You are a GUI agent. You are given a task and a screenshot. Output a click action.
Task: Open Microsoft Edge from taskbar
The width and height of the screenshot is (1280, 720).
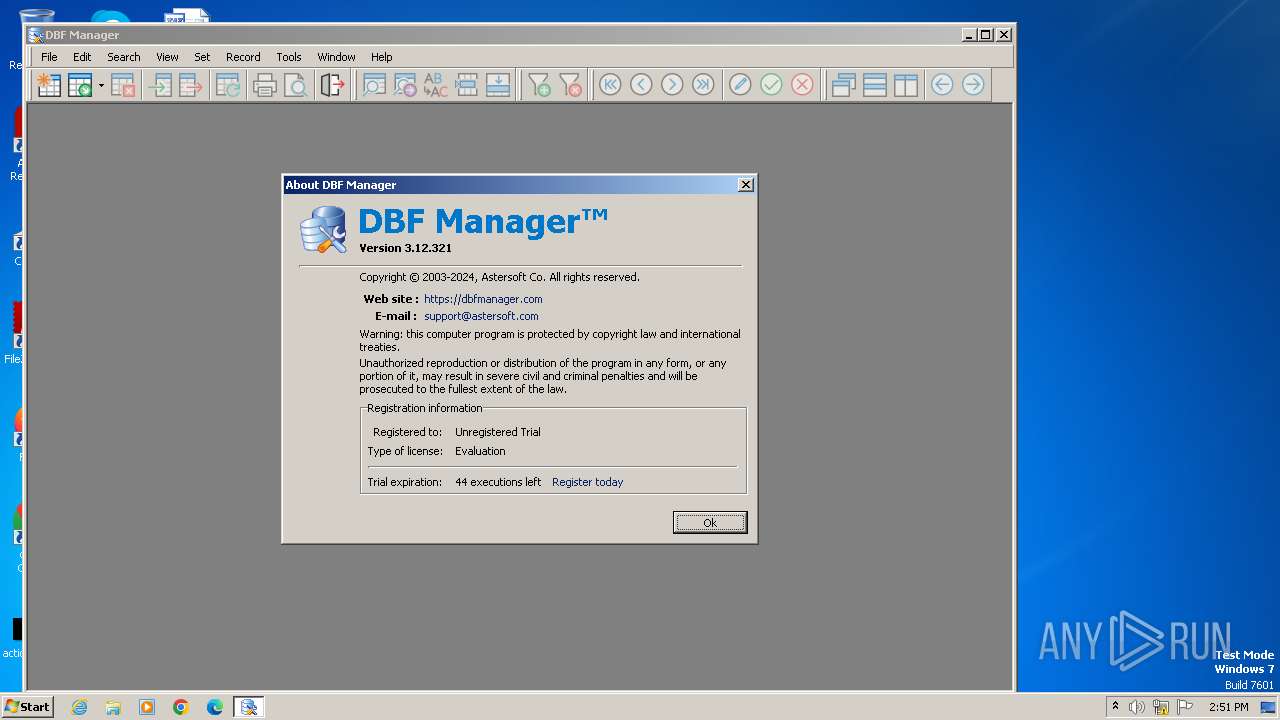(x=214, y=707)
